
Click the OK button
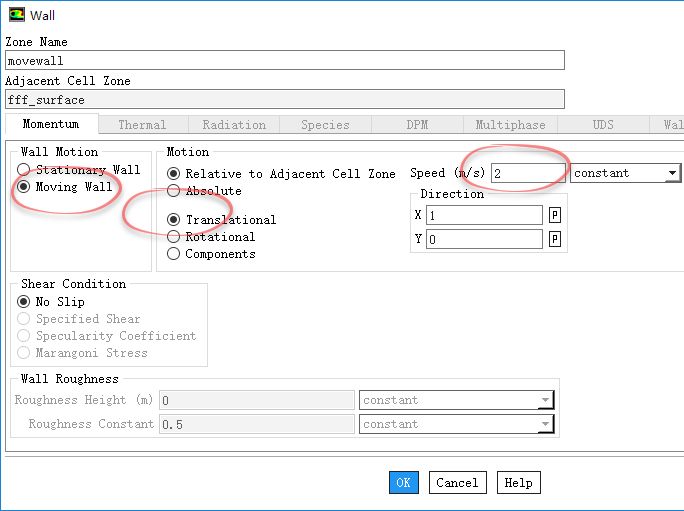pyautogui.click(x=404, y=483)
